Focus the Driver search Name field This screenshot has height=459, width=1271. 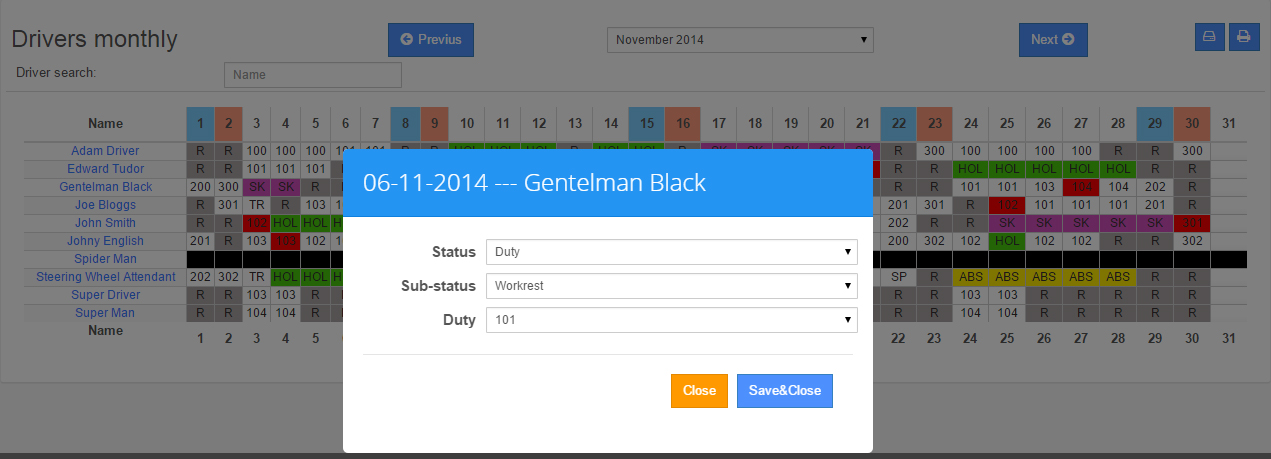(312, 75)
